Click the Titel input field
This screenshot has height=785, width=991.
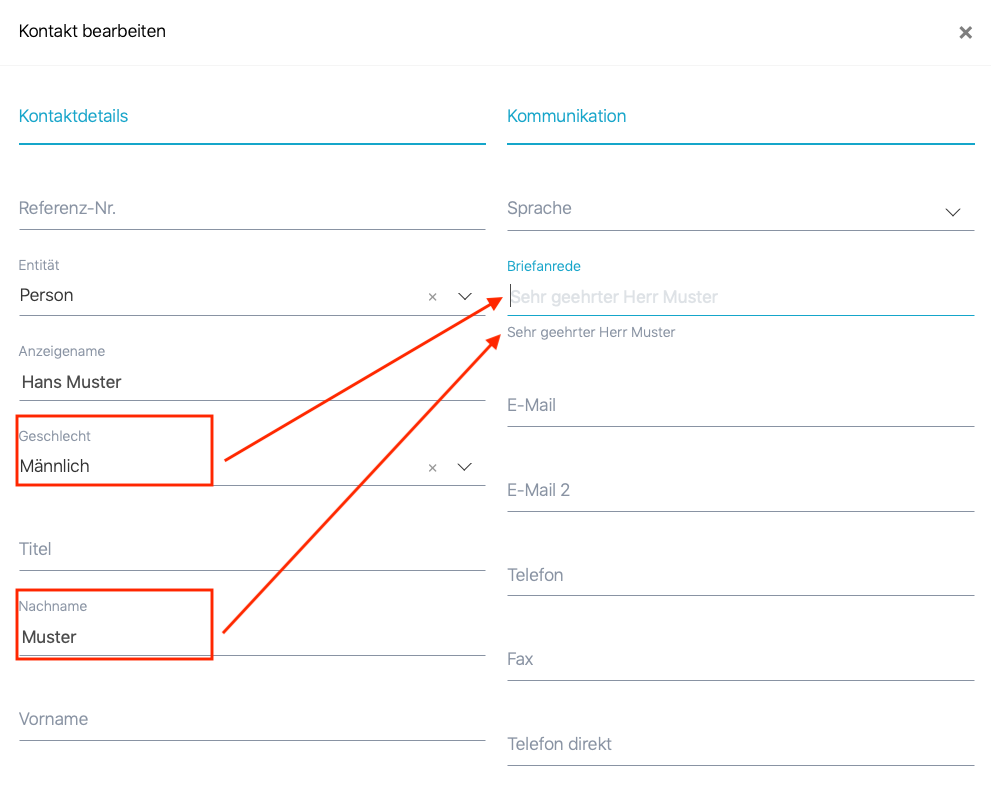(x=250, y=549)
